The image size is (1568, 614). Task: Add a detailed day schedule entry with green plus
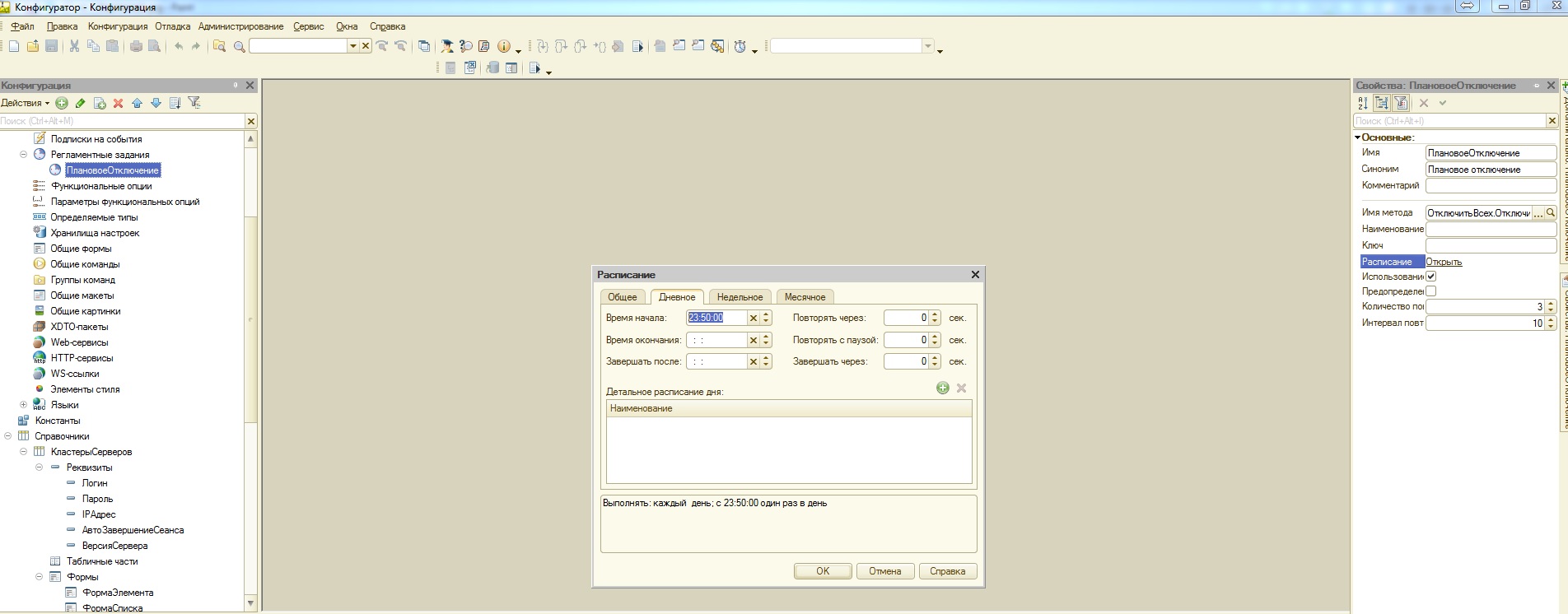[943, 388]
